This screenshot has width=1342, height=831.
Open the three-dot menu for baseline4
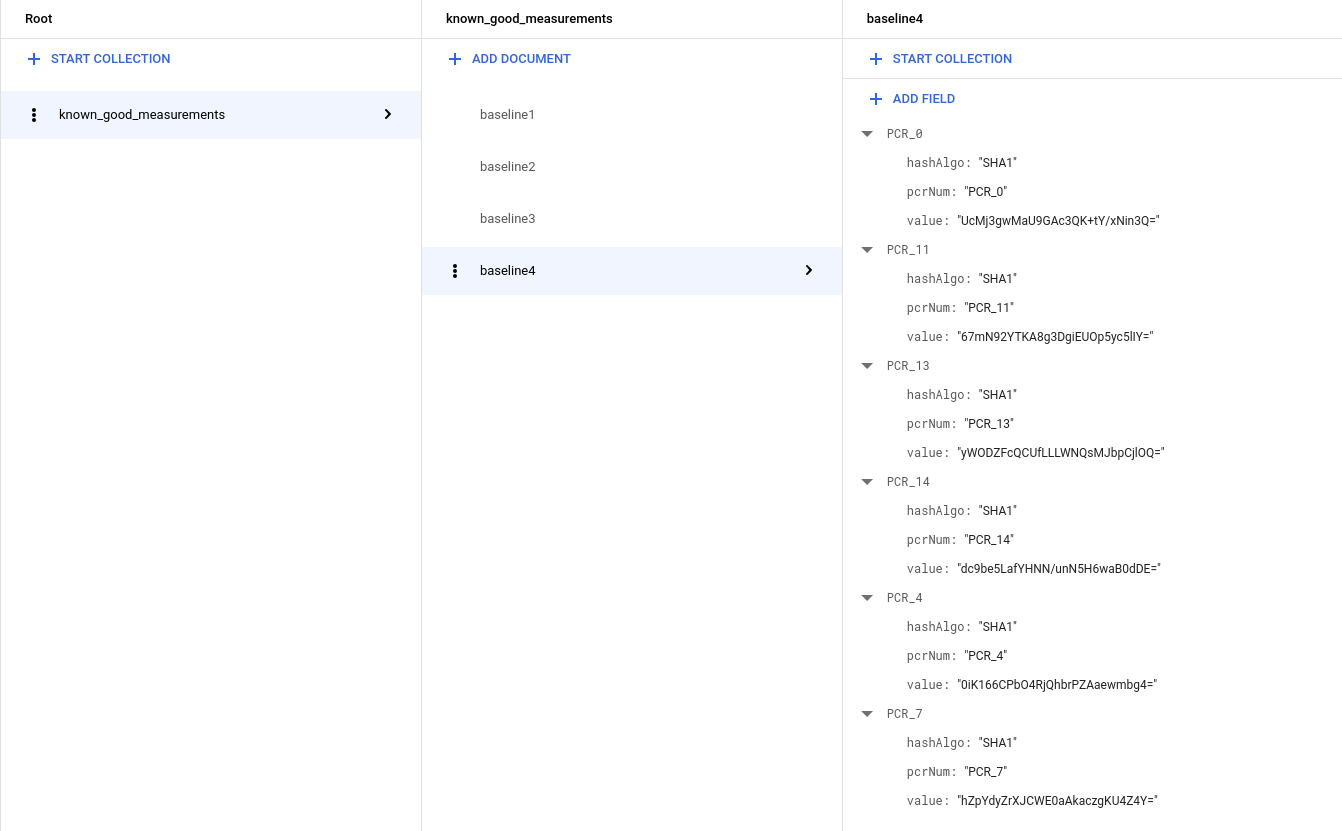455,271
